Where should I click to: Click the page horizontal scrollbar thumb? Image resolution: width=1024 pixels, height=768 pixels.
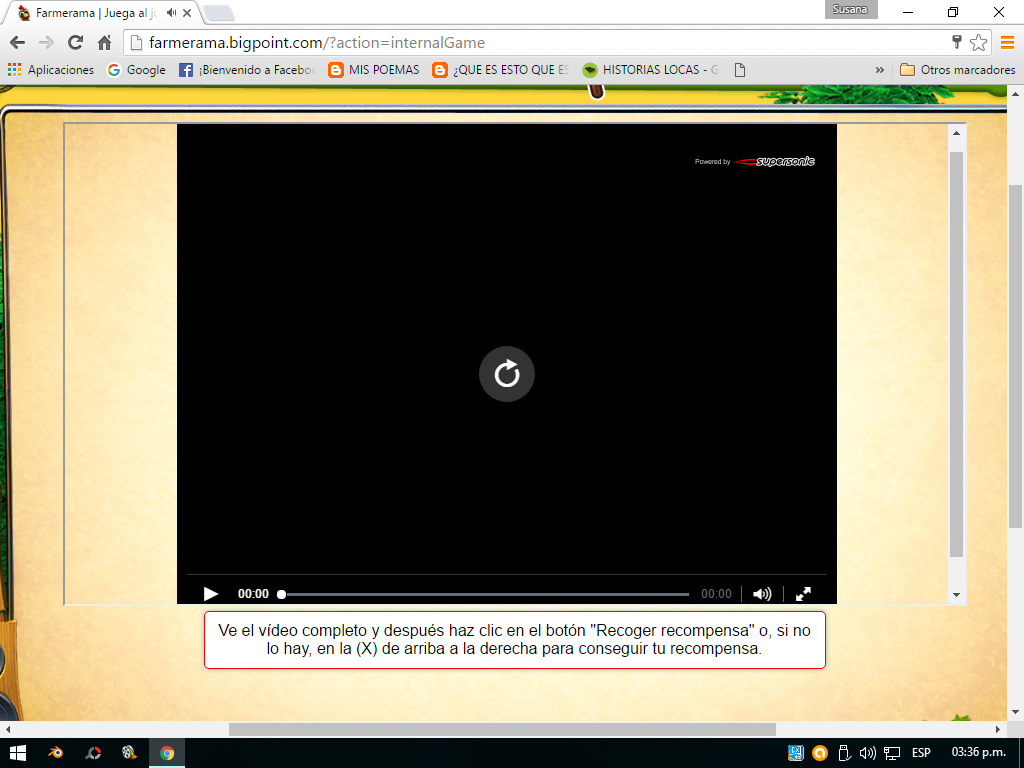502,729
